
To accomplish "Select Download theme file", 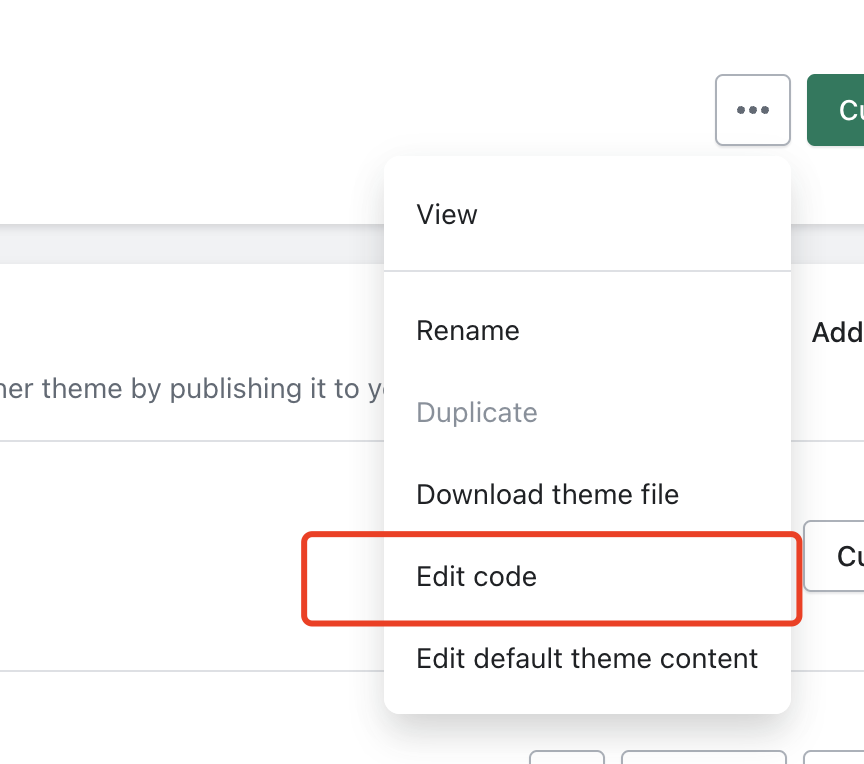I will coord(547,494).
